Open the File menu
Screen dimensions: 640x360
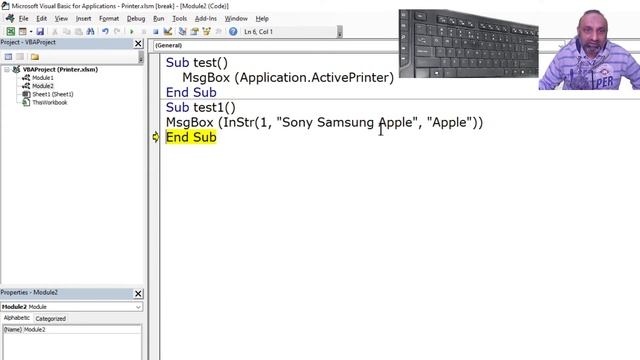click(23, 19)
